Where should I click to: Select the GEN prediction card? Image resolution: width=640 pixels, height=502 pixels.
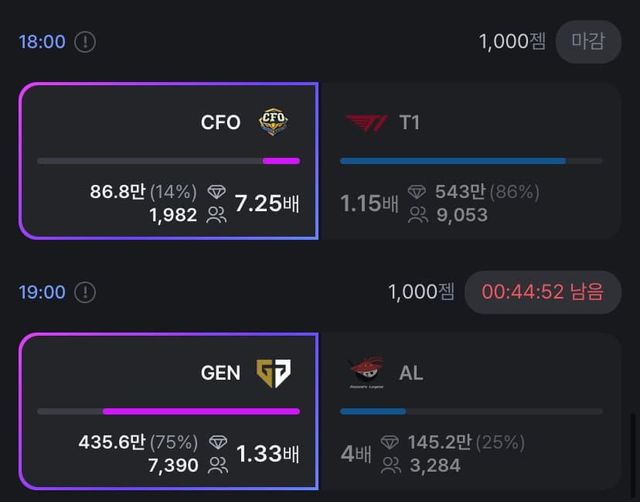(168, 410)
